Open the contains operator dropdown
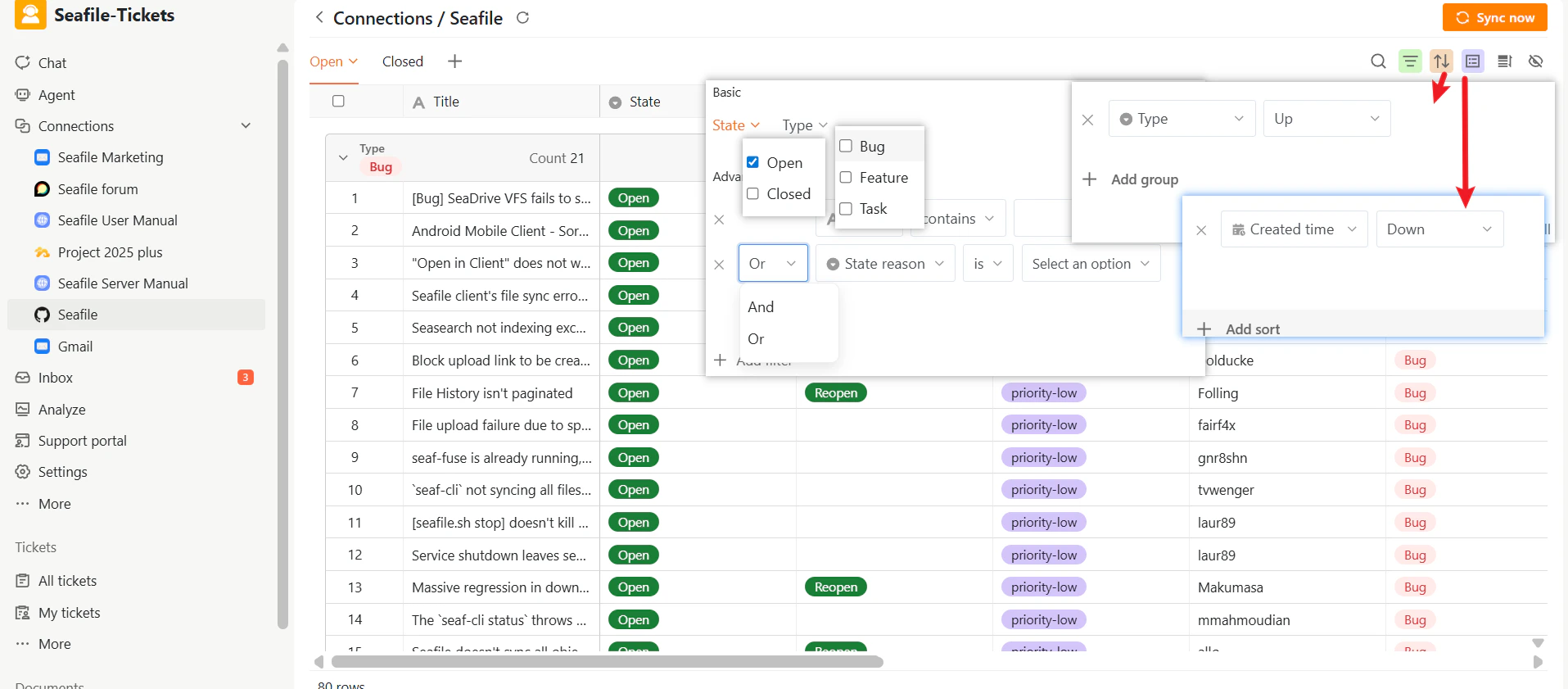1568x689 pixels. click(x=959, y=219)
